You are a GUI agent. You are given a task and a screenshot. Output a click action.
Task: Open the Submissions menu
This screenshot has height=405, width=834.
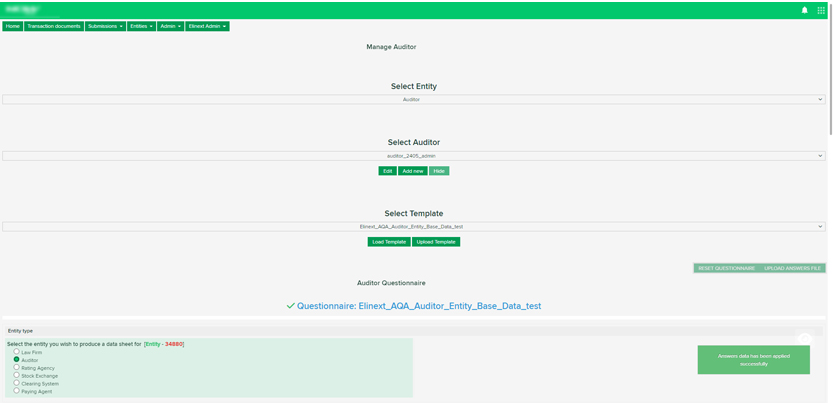[x=105, y=26]
